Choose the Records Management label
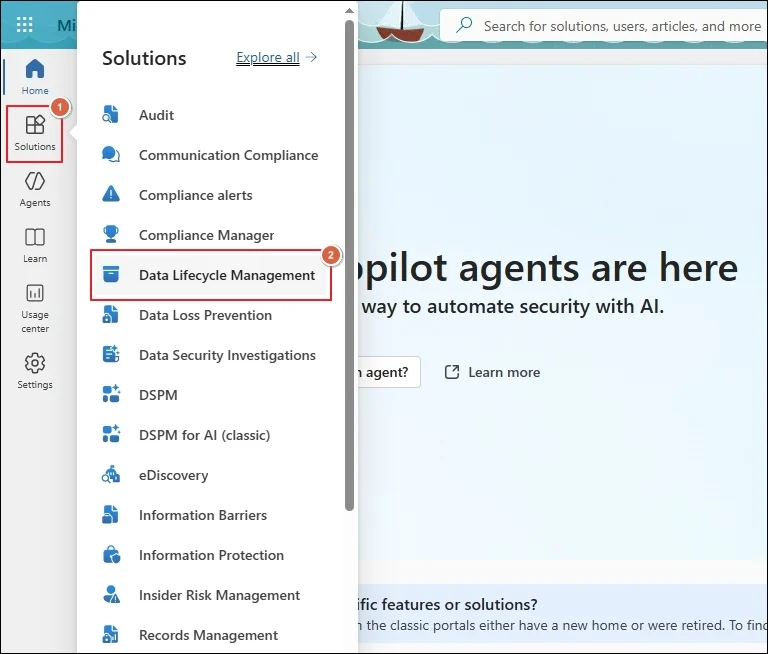Viewport: 768px width, 654px height. pos(208,635)
